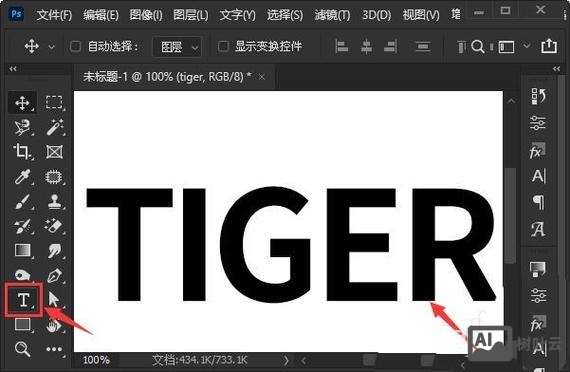Open the 图像(I) menu
Screen dimensions: 570x372
[146, 15]
